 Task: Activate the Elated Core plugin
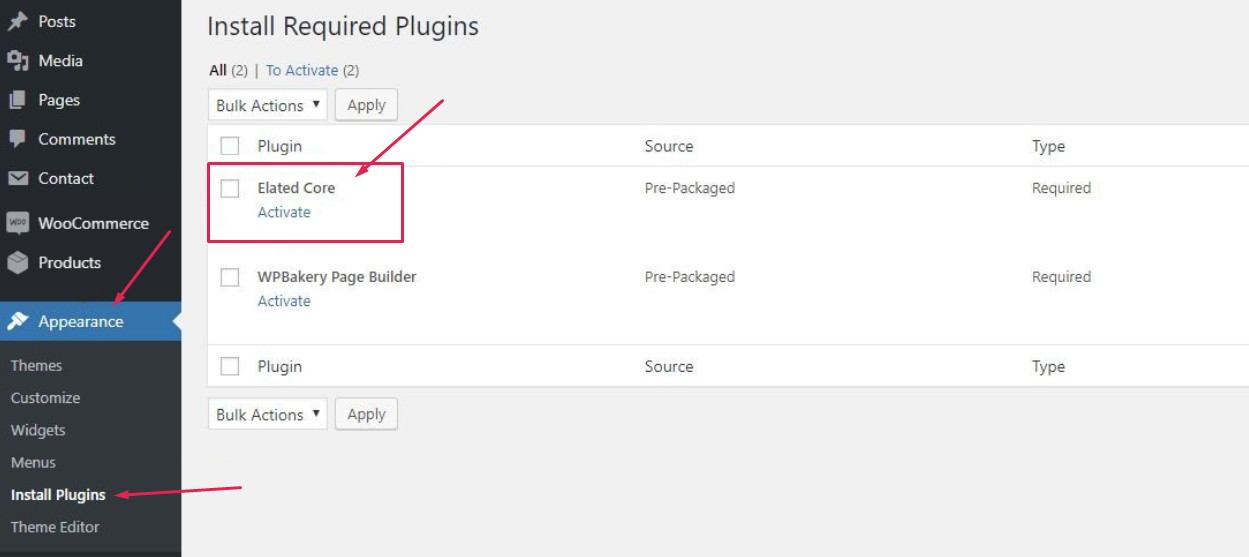(284, 212)
